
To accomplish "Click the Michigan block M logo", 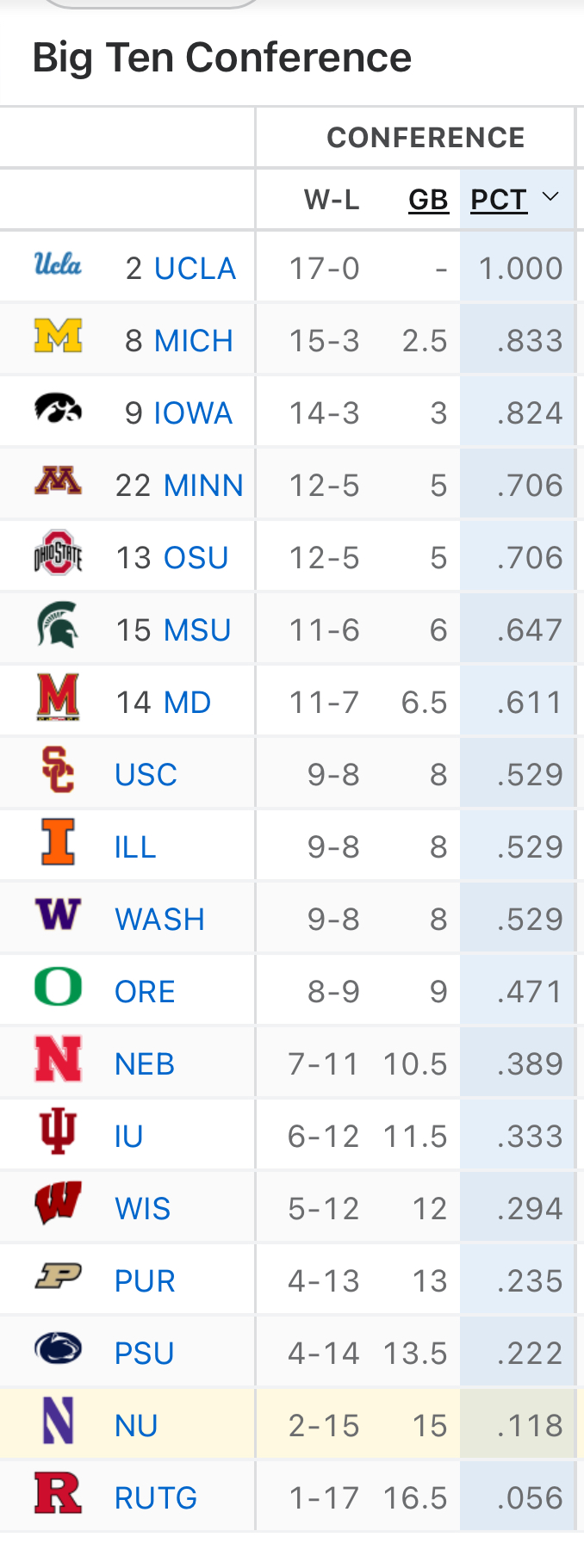I will [x=58, y=337].
